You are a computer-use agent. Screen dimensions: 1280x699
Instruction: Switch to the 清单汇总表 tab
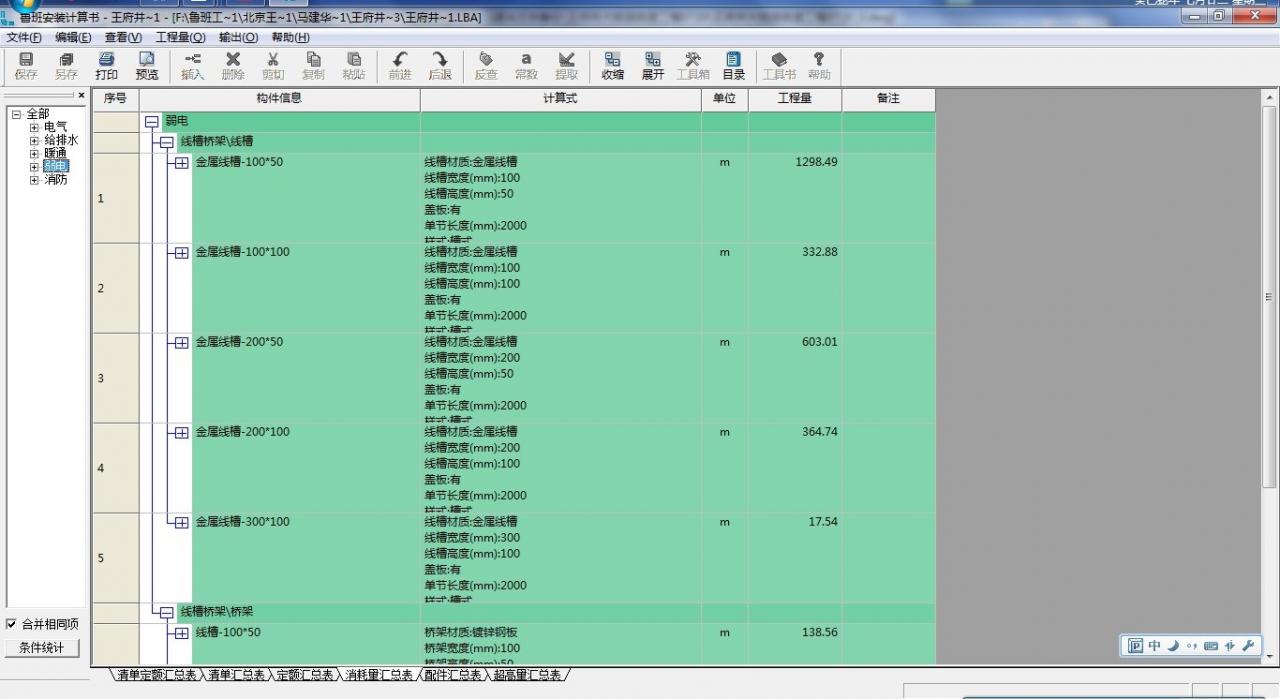click(x=236, y=676)
